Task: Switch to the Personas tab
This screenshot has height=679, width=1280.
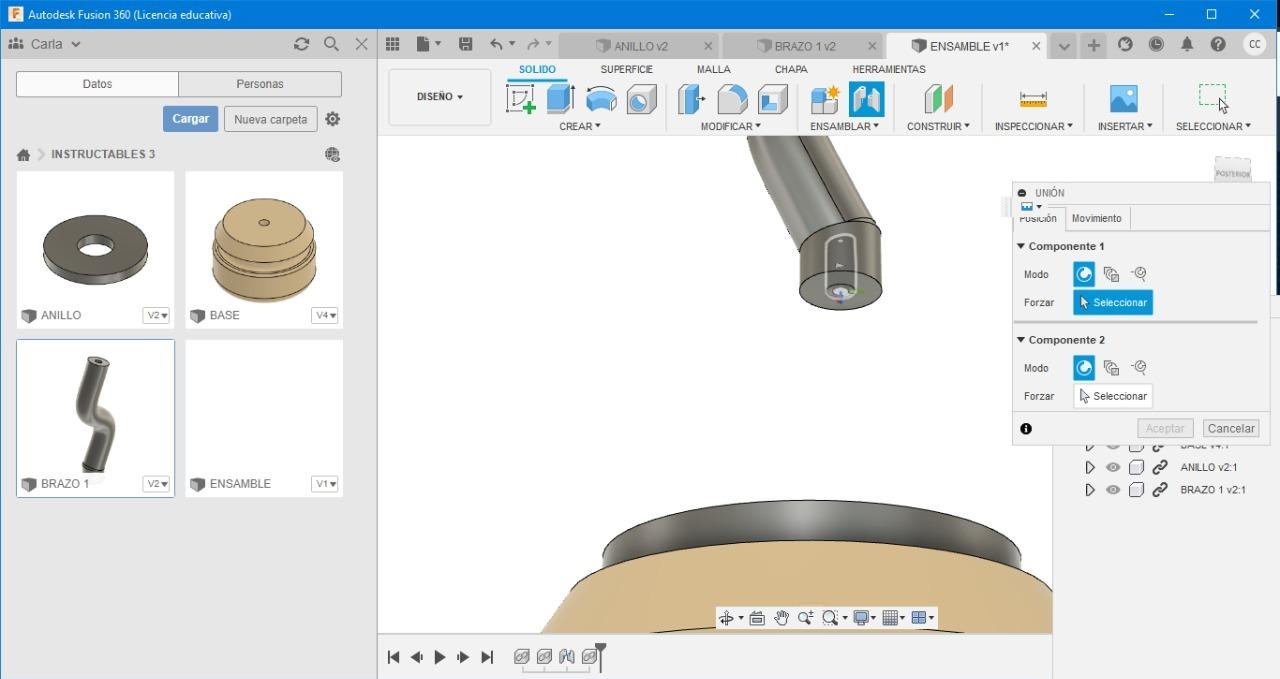Action: [260, 84]
